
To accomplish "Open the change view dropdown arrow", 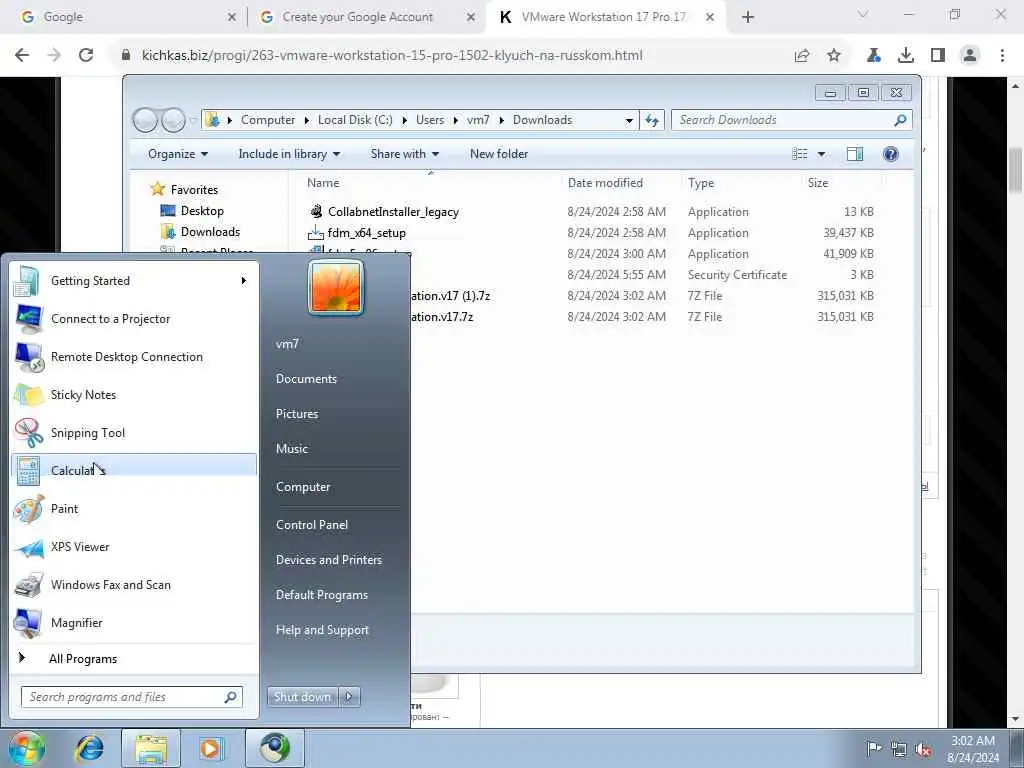I will point(821,154).
